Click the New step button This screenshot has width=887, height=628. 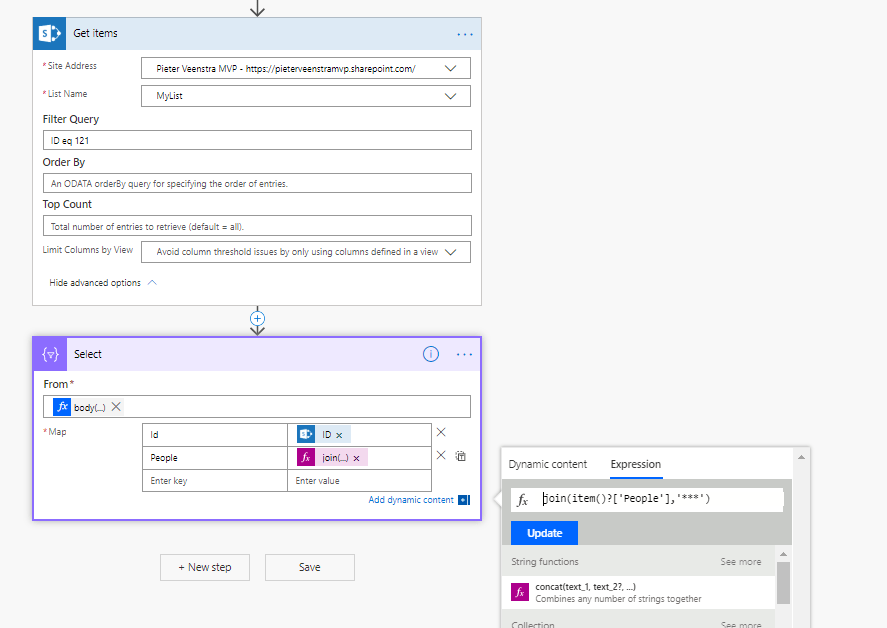pyautogui.click(x=205, y=567)
